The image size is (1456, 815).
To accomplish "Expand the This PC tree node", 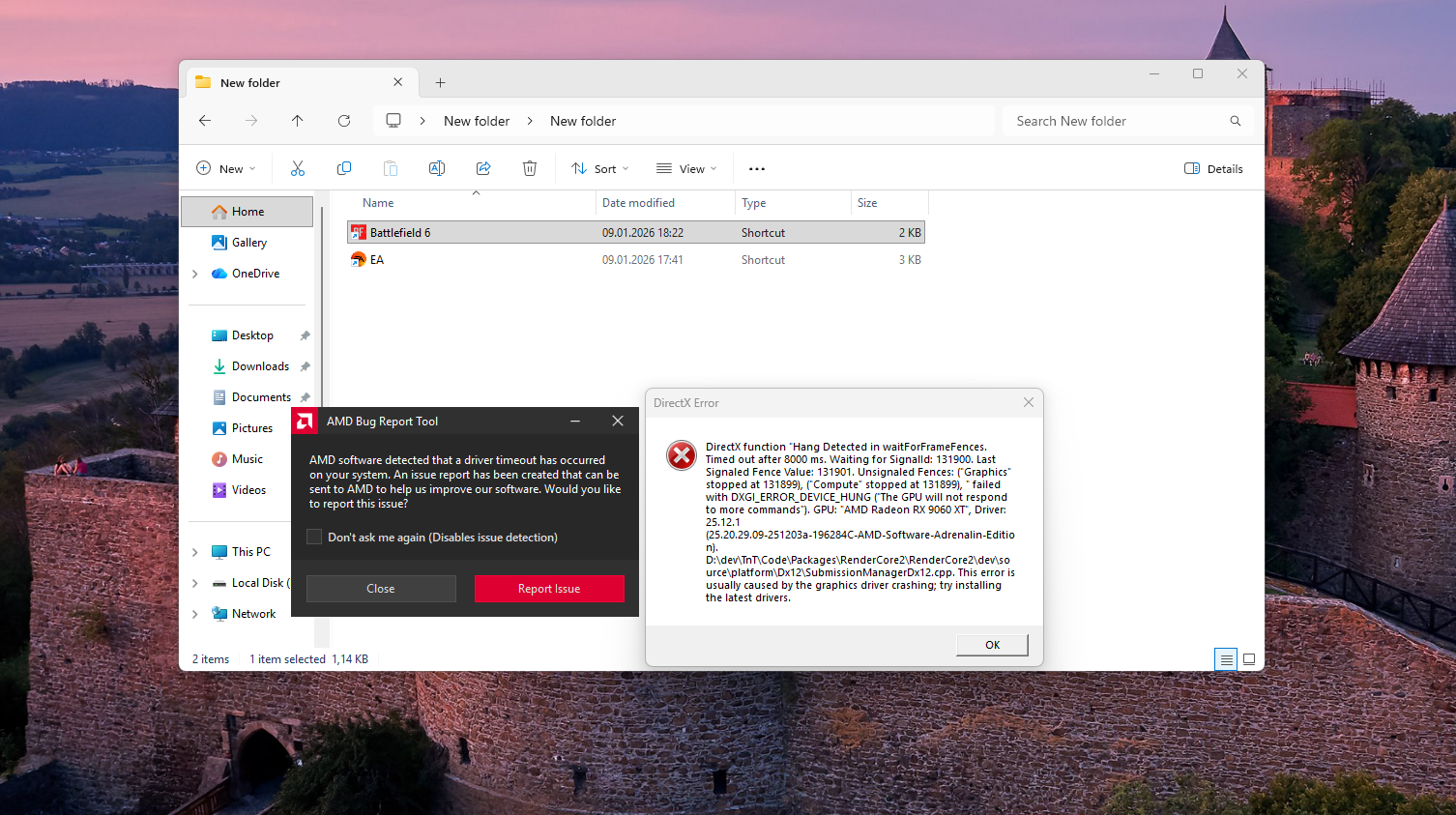I will (x=195, y=552).
